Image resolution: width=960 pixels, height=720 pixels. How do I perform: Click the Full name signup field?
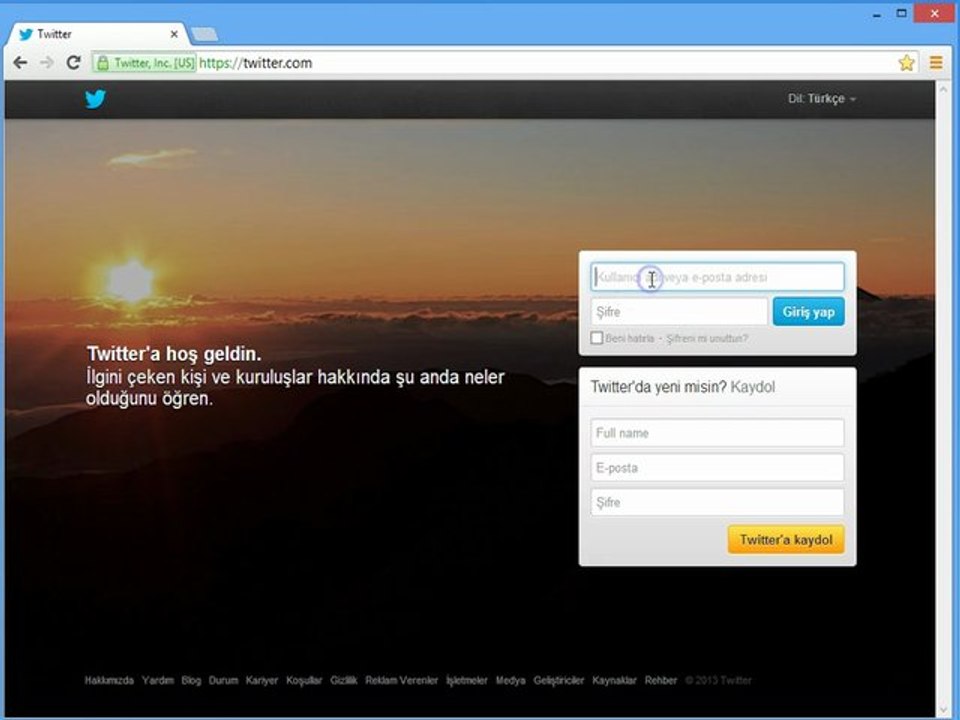[718, 433]
